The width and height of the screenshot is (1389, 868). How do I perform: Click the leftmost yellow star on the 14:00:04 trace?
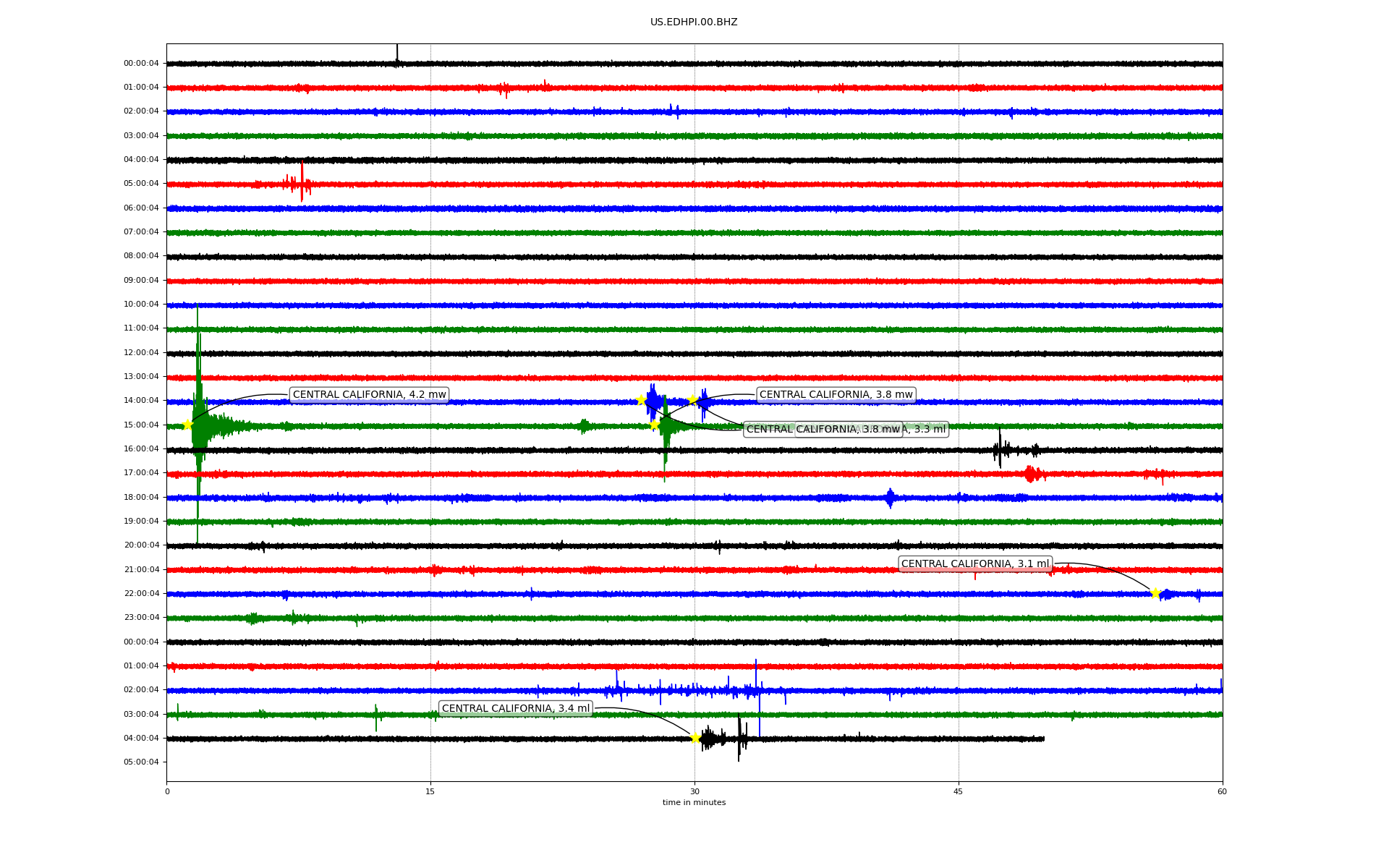pyautogui.click(x=641, y=400)
